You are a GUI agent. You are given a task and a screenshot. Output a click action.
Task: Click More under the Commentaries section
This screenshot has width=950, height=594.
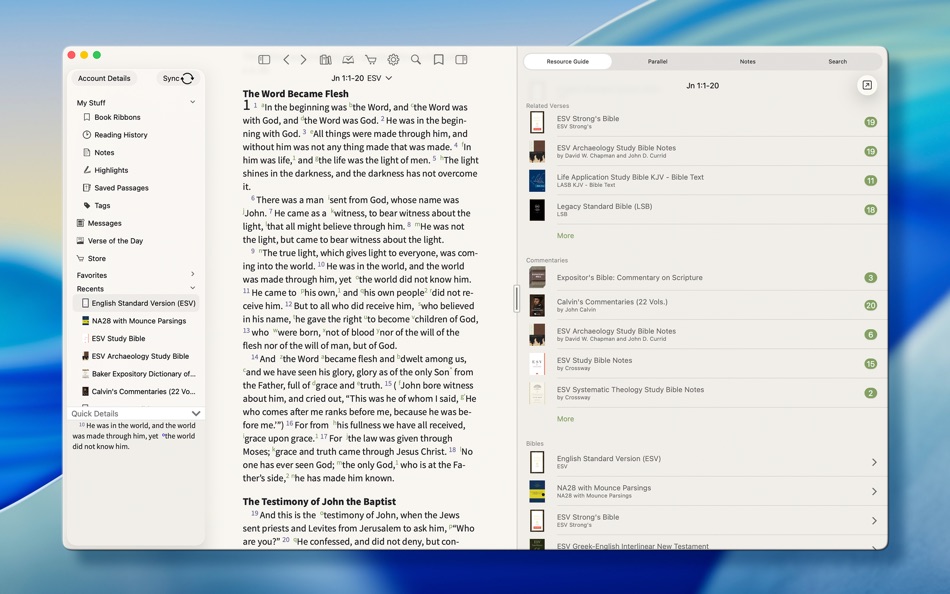pyautogui.click(x=565, y=418)
